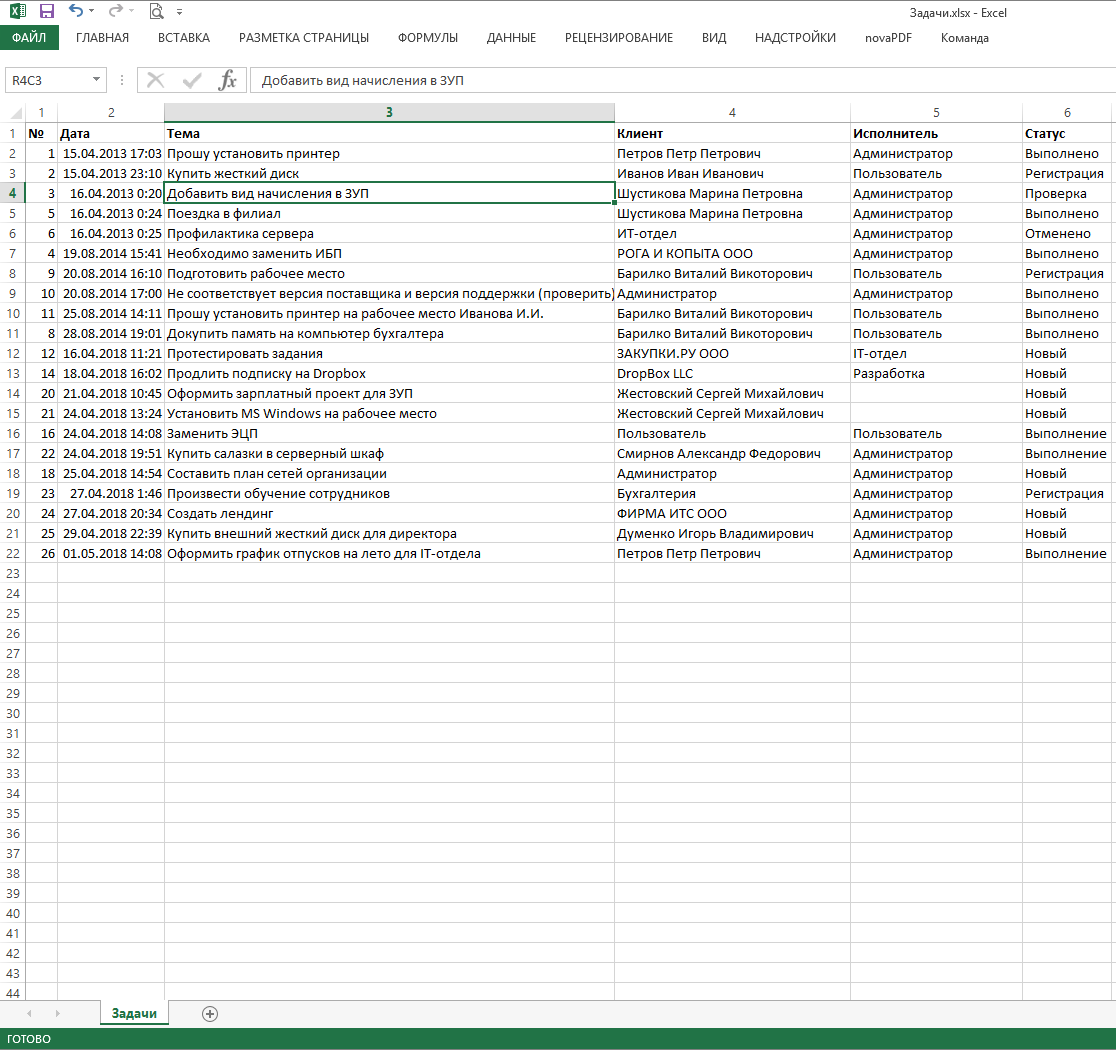Click the Клиент header cell

pyautogui.click(x=732, y=133)
